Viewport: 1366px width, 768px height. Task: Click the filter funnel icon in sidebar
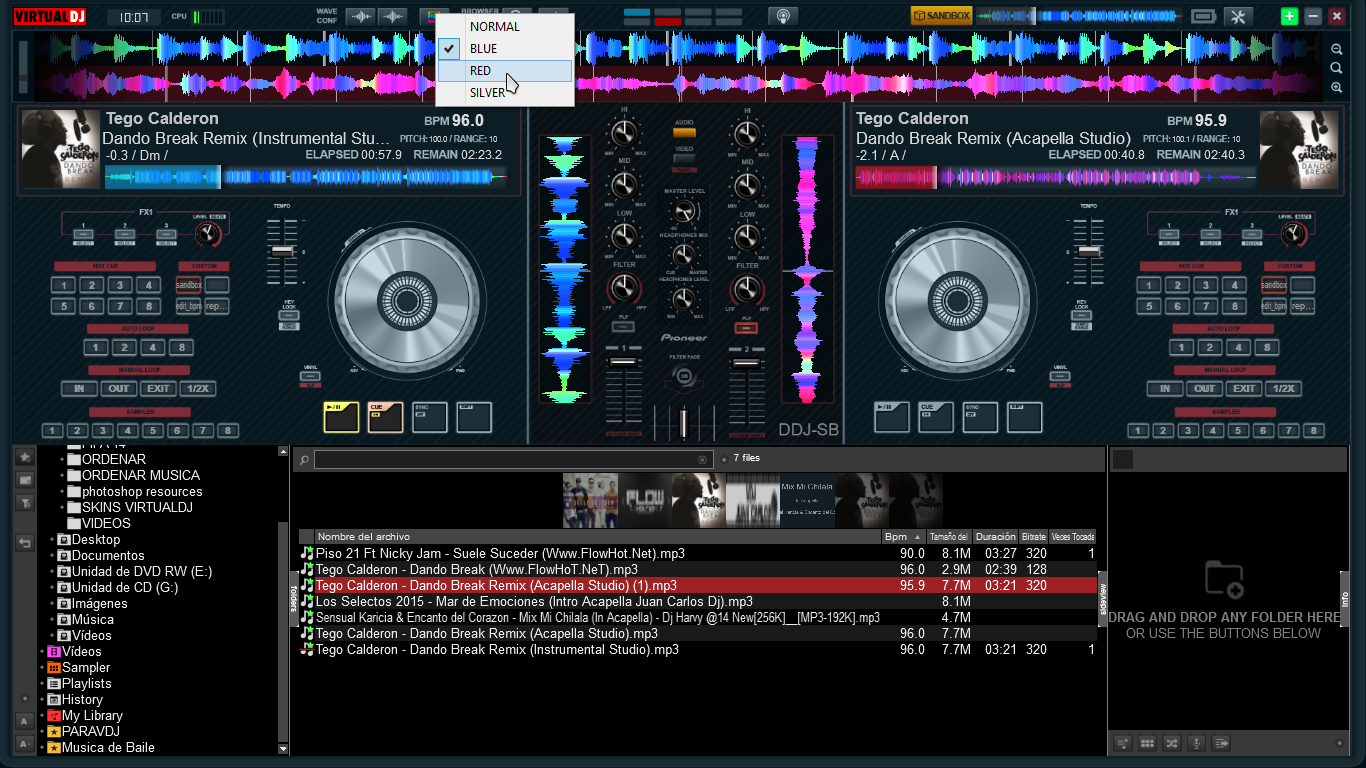click(25, 503)
